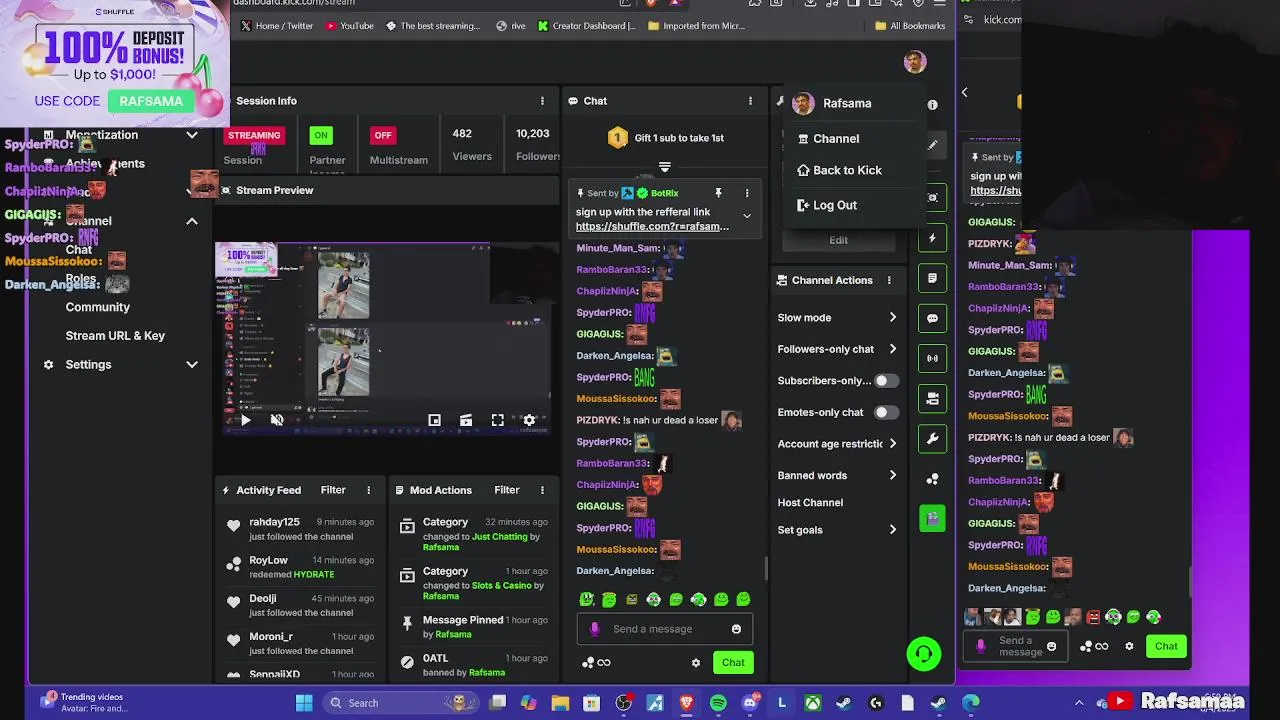1280x720 pixels.
Task: Click the green clapperboard sidebar icon
Action: 932,518
